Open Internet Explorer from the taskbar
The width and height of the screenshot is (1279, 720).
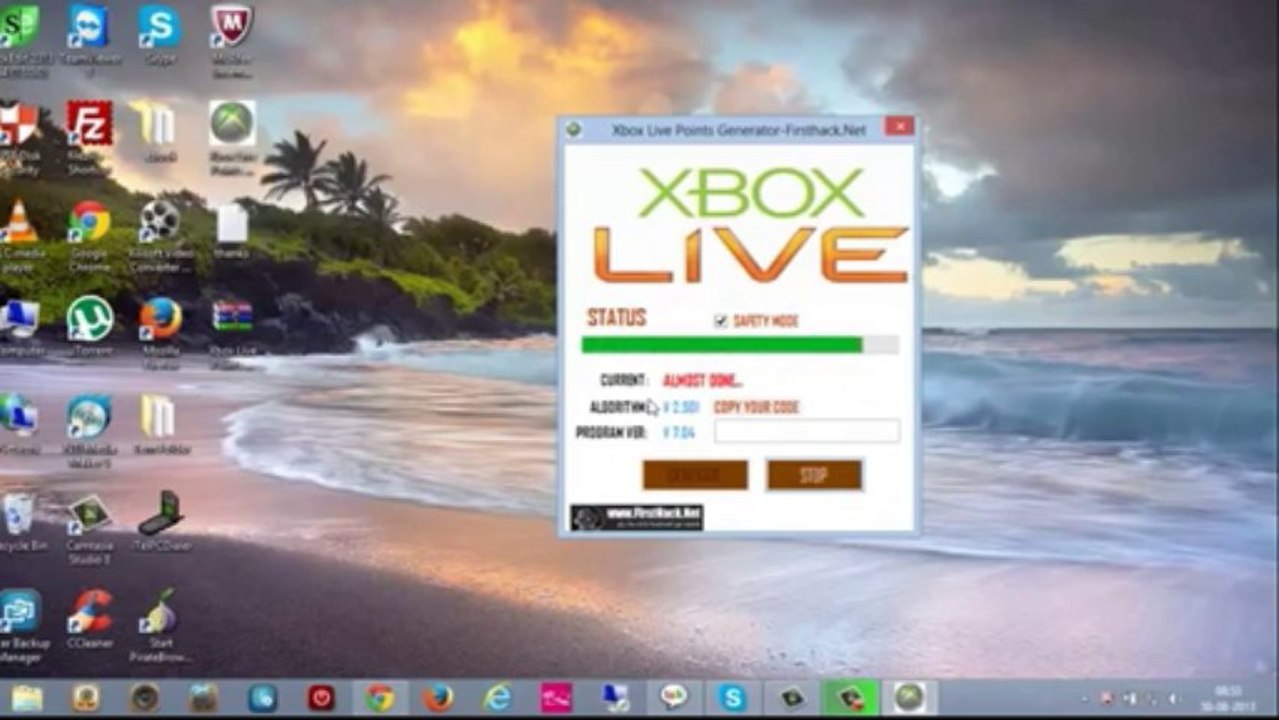497,697
